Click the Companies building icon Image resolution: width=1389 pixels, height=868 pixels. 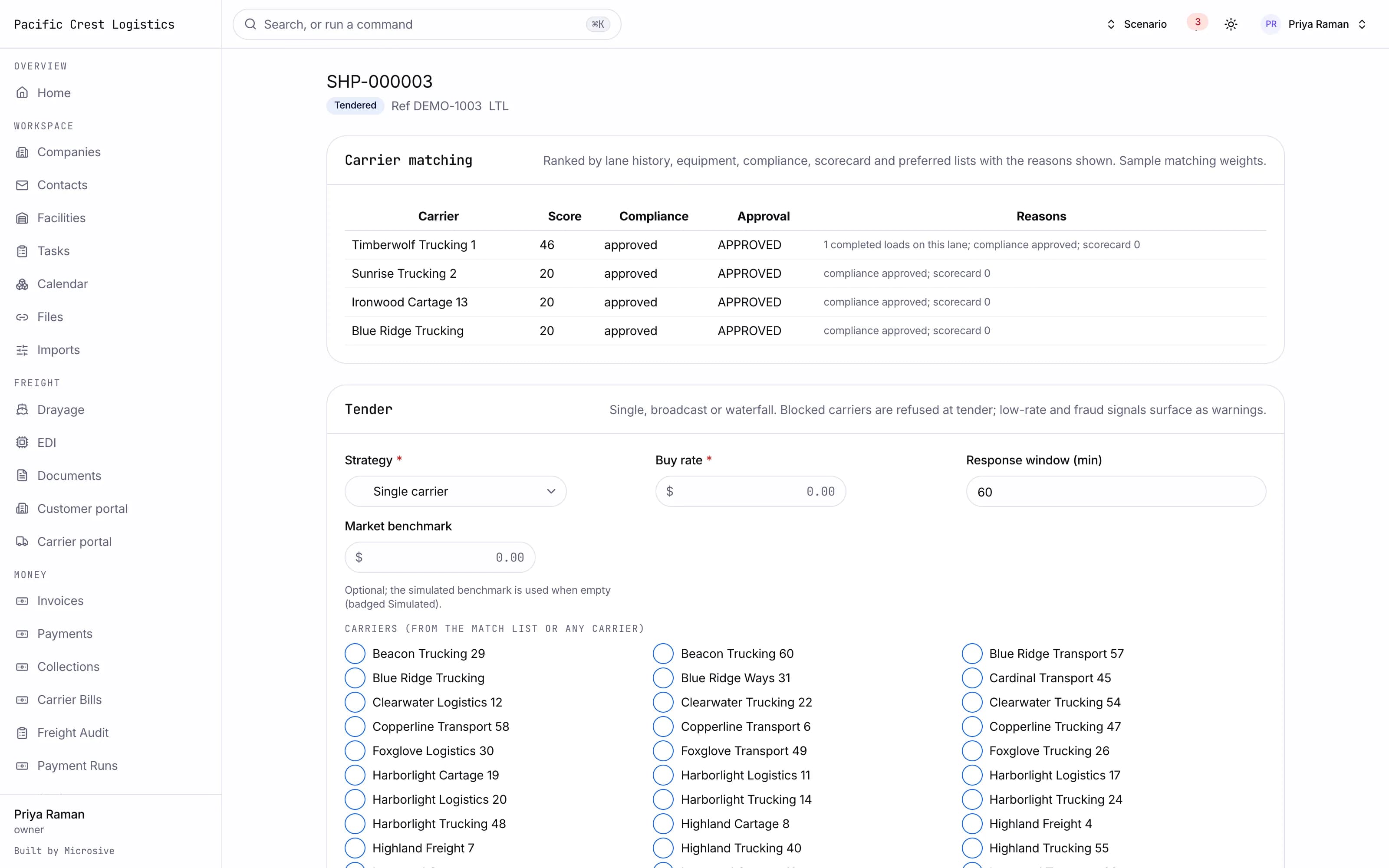coord(22,152)
